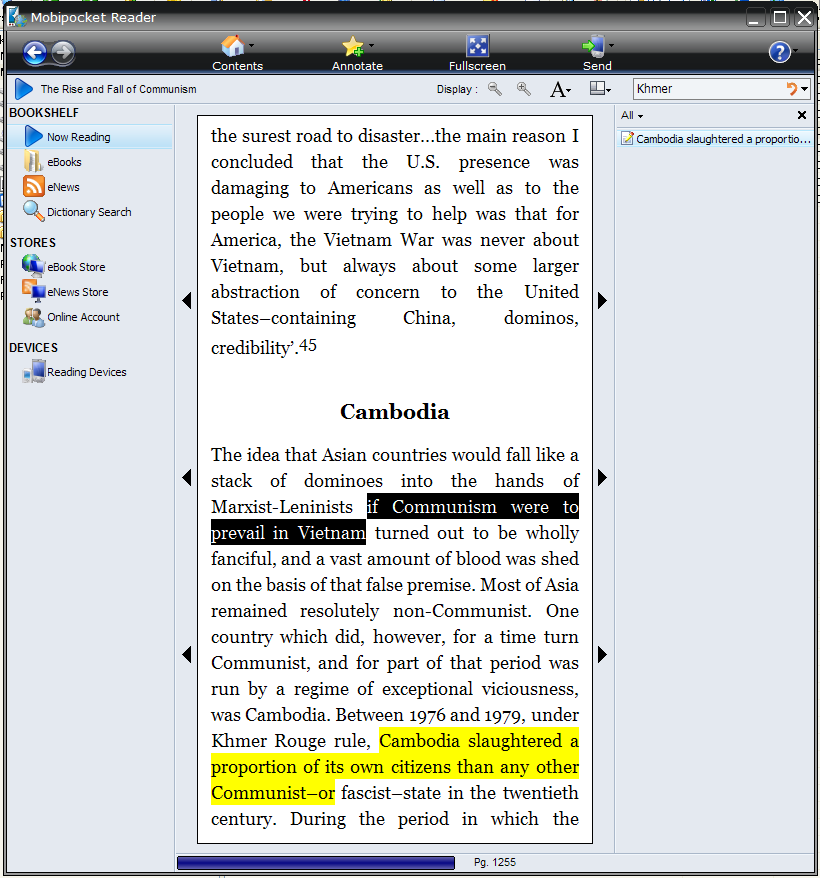820x878 pixels.
Task: Click the note icon beside Cambodia annotation
Action: pos(628,138)
